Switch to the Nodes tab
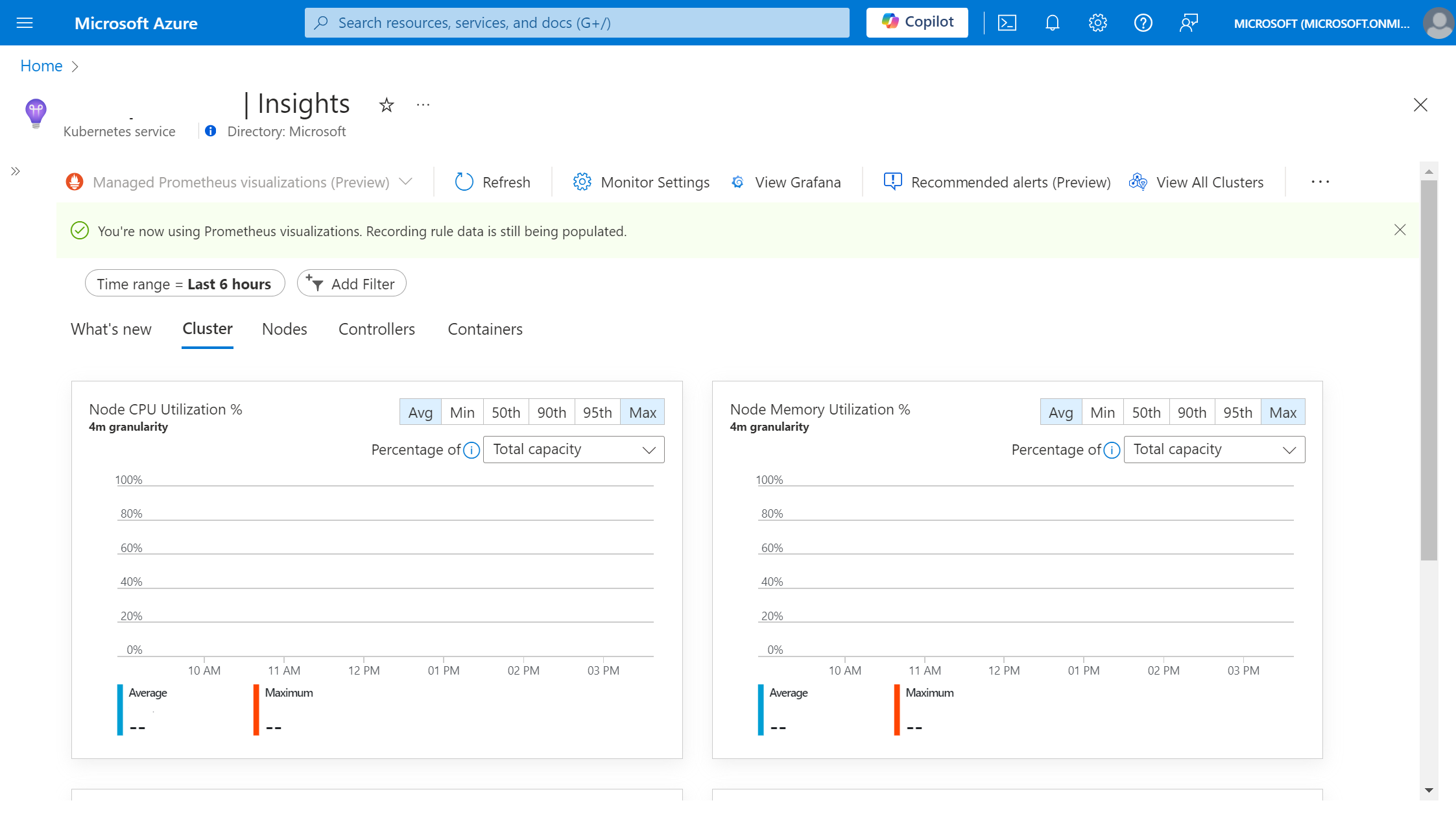 (283, 329)
